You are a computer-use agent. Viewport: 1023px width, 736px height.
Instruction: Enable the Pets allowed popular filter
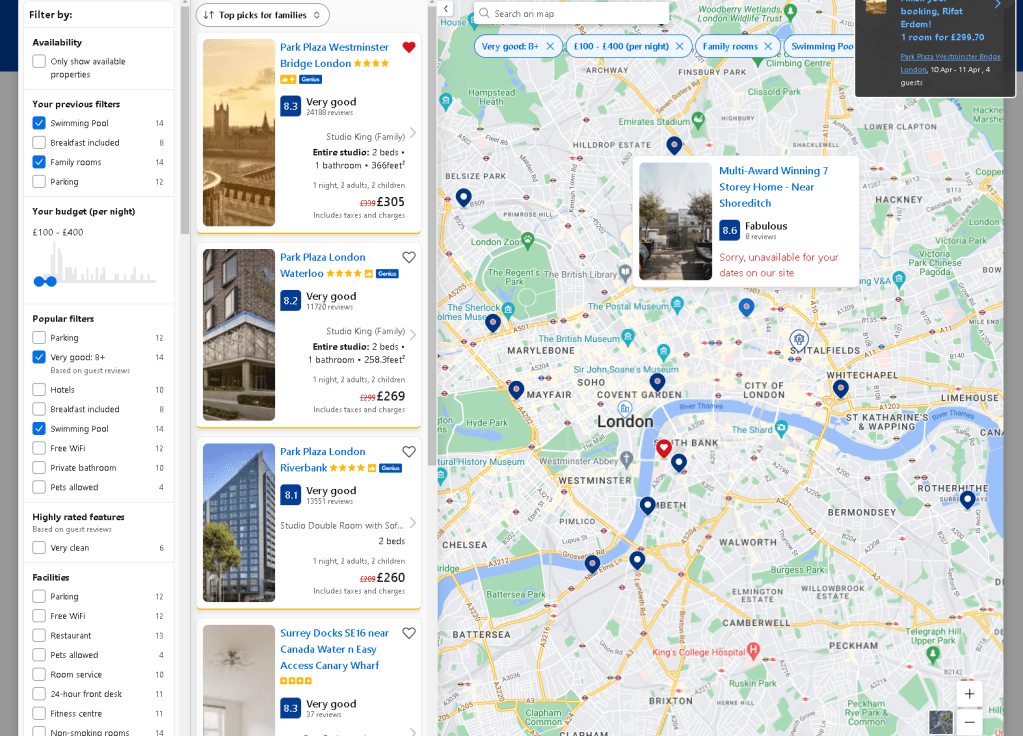38,487
